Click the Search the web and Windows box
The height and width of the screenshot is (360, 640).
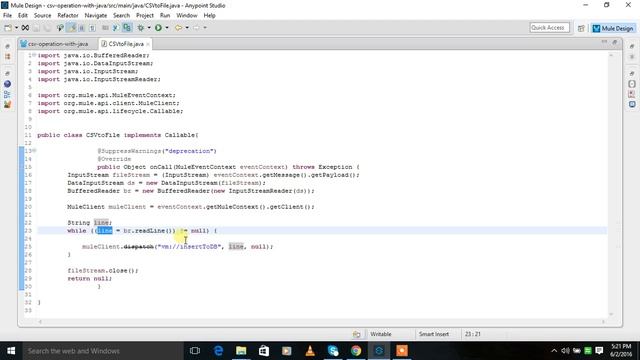[x=103, y=351]
